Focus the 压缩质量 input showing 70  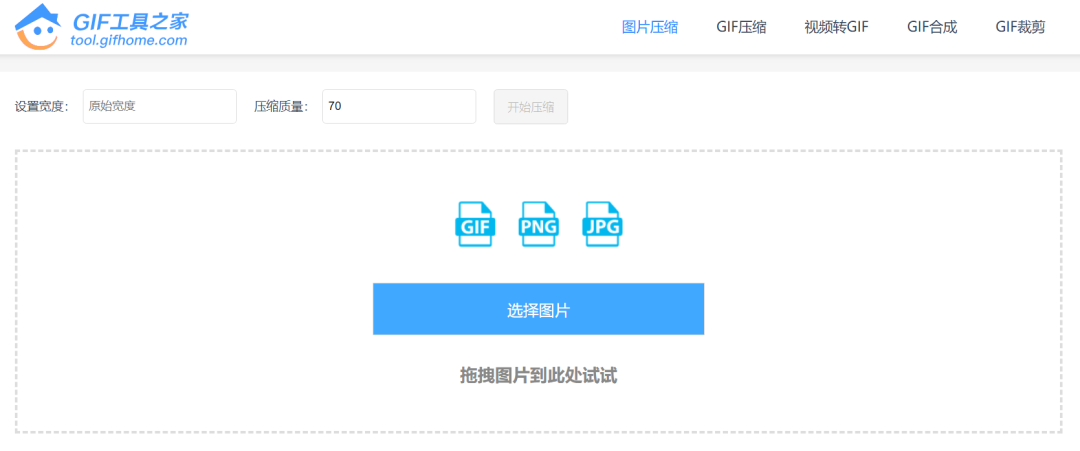coord(399,107)
